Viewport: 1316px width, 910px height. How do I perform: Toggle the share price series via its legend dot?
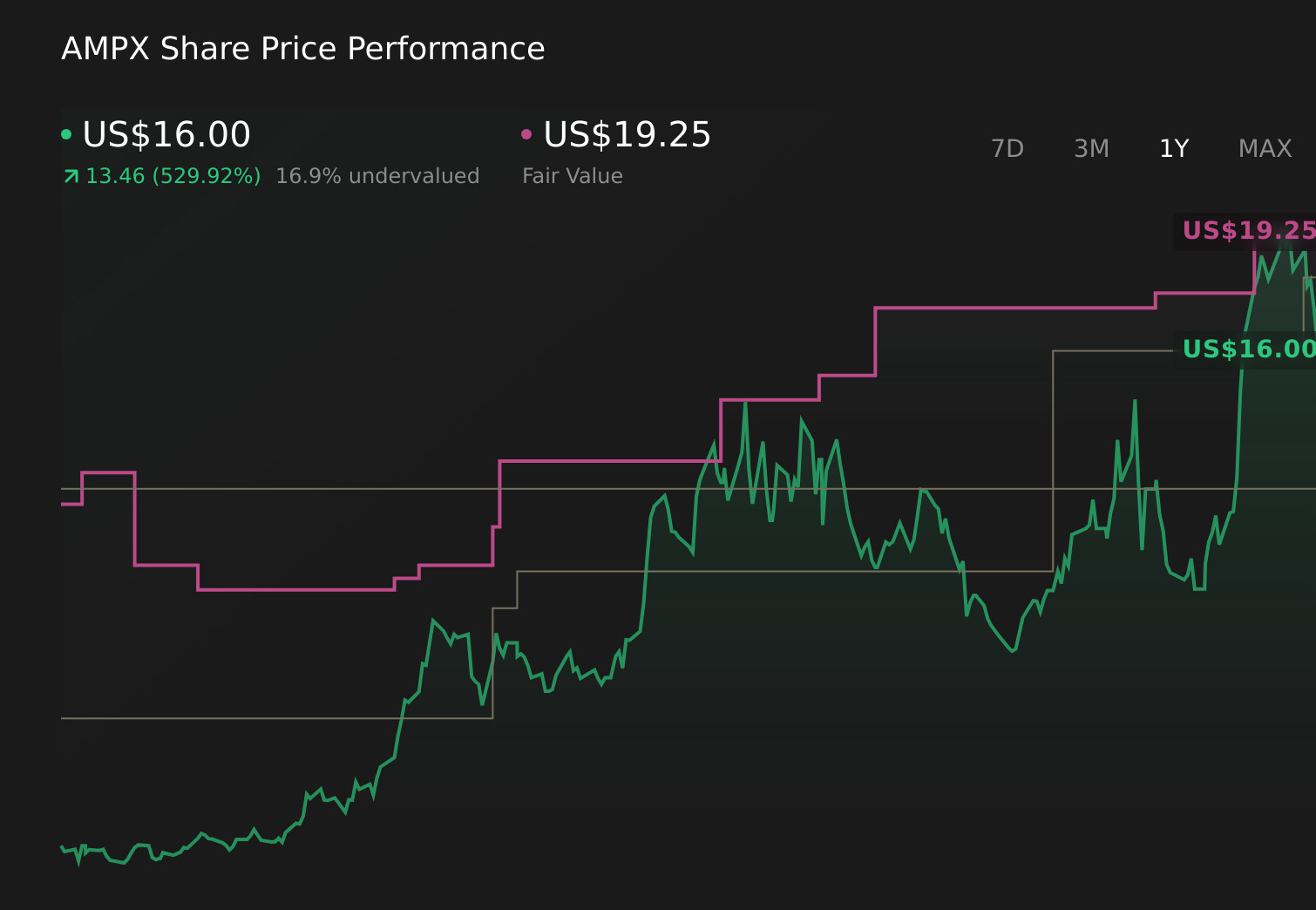tap(66, 133)
